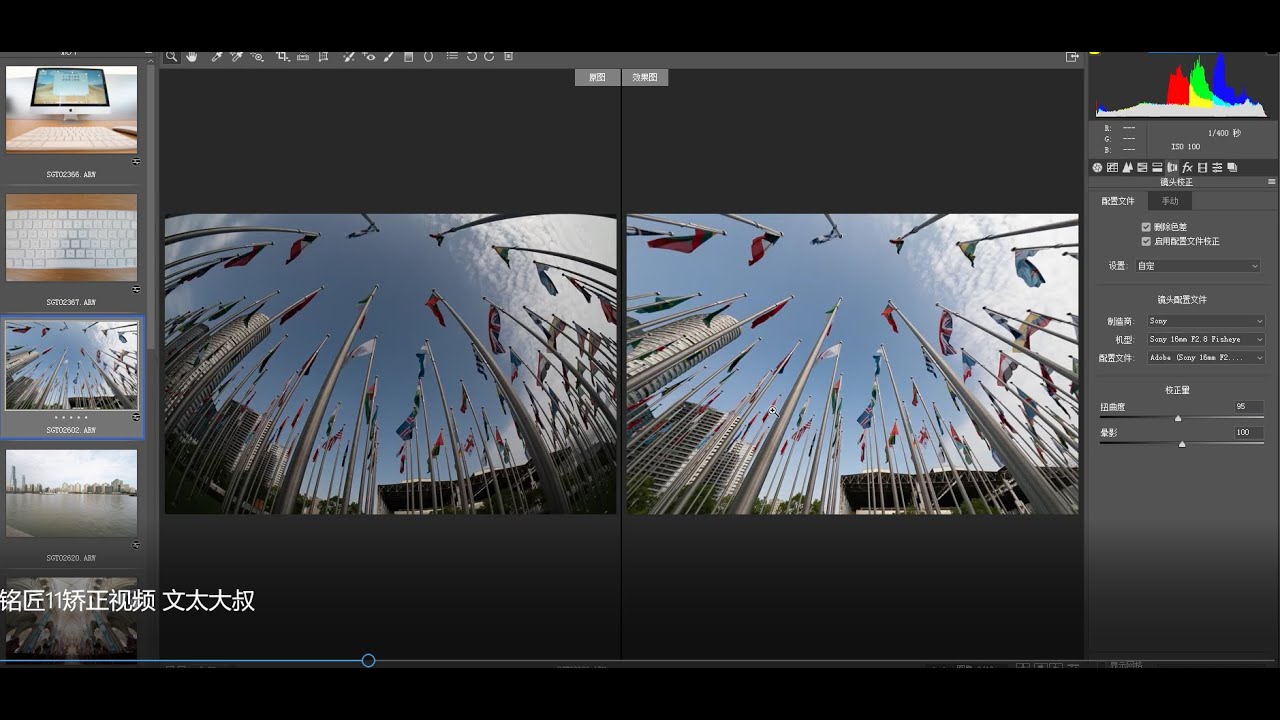Open the Effects fx panel icon

point(1187,167)
